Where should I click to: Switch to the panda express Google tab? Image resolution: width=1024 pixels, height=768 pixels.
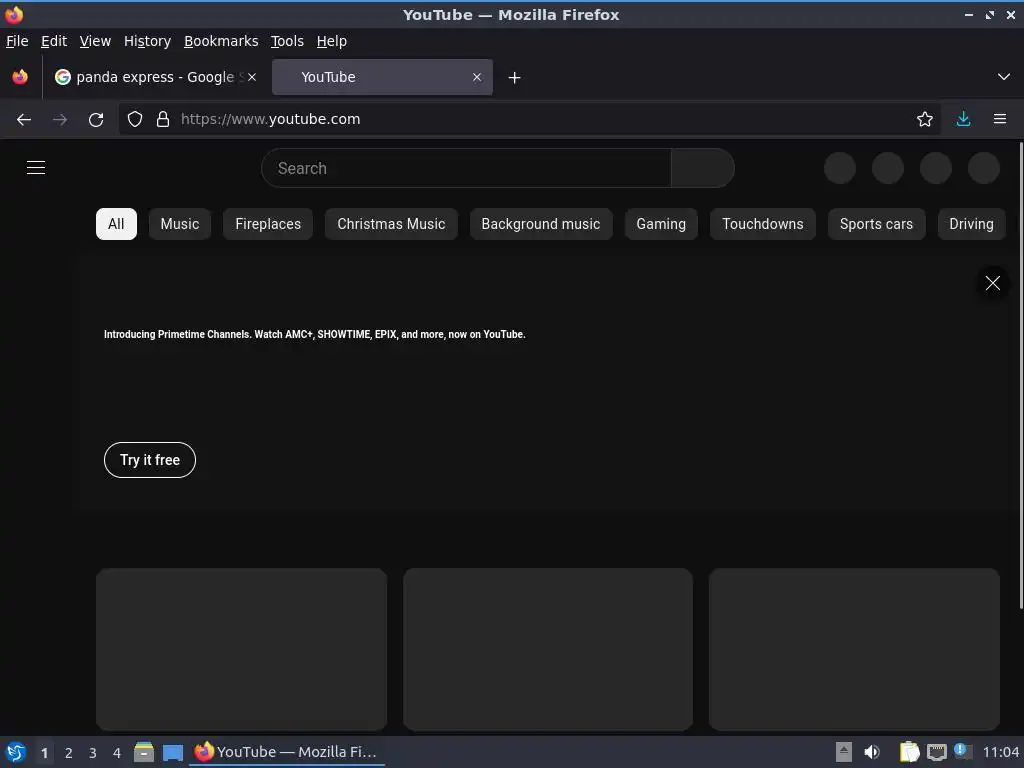pos(155,77)
